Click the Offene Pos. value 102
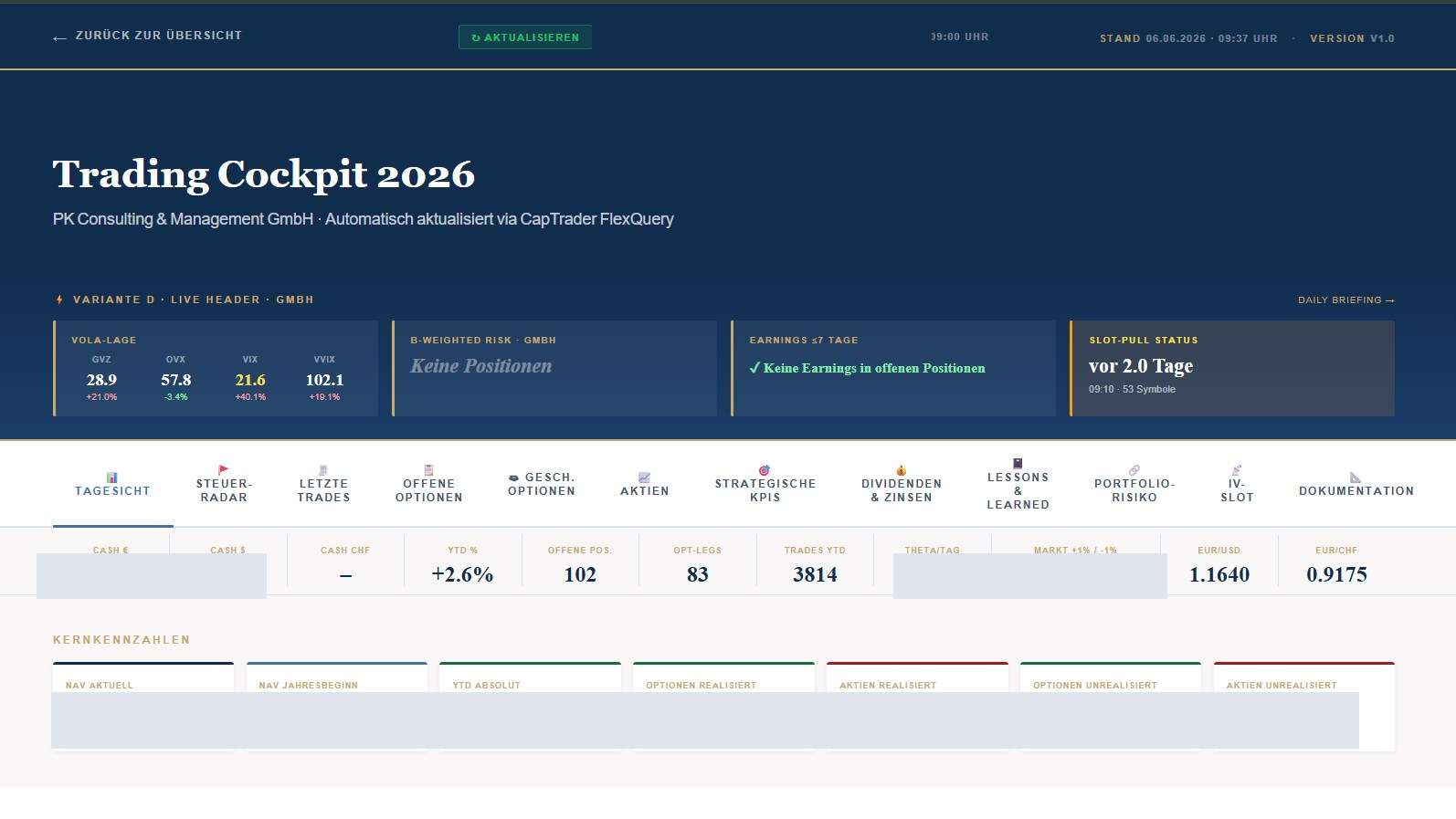Viewport: 1456px width, 819px height. pos(580,574)
